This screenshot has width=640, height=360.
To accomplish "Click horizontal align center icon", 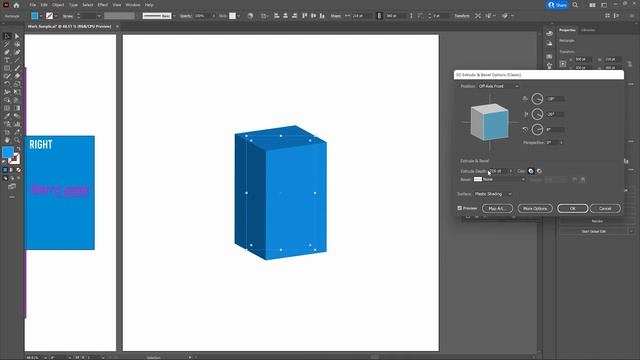I will (x=285, y=16).
